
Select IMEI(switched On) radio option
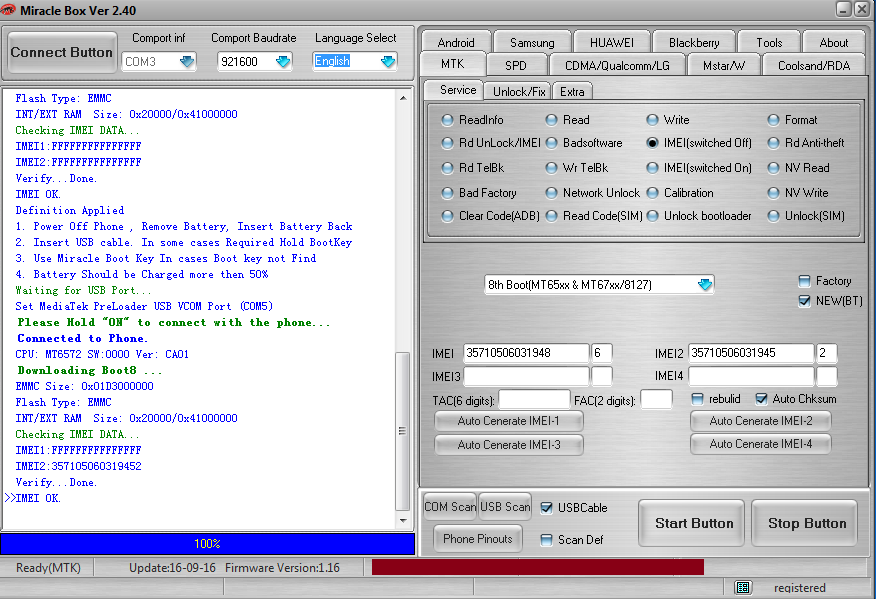[x=652, y=168]
